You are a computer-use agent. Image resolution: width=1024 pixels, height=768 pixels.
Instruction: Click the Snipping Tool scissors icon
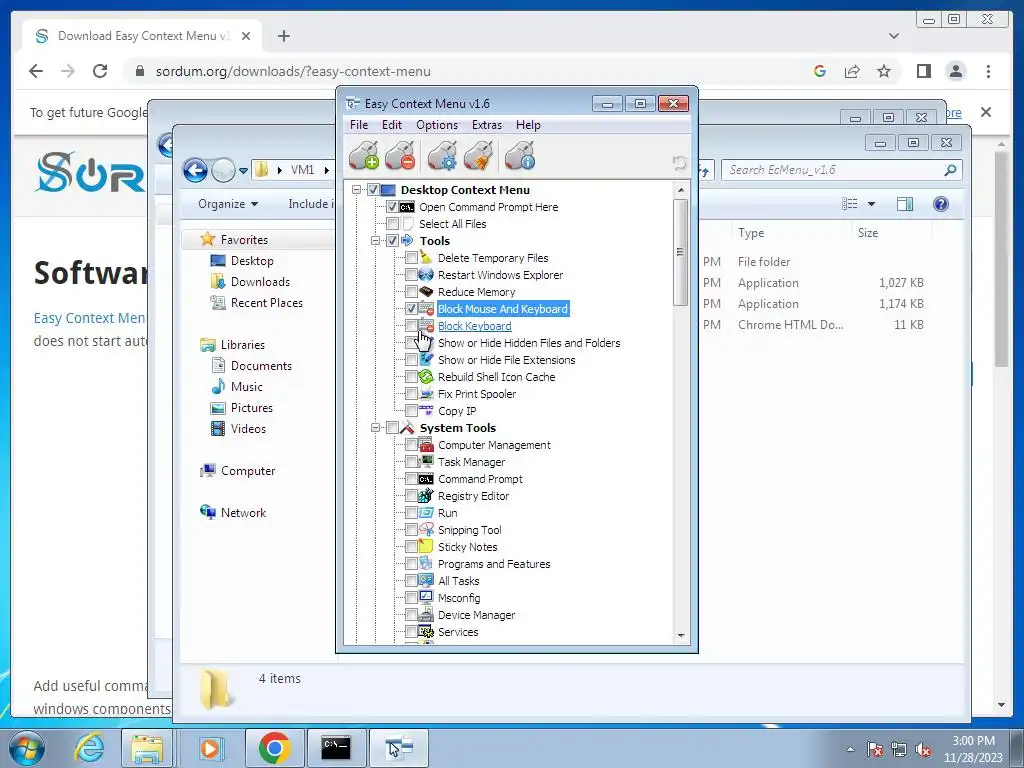[x=426, y=530]
